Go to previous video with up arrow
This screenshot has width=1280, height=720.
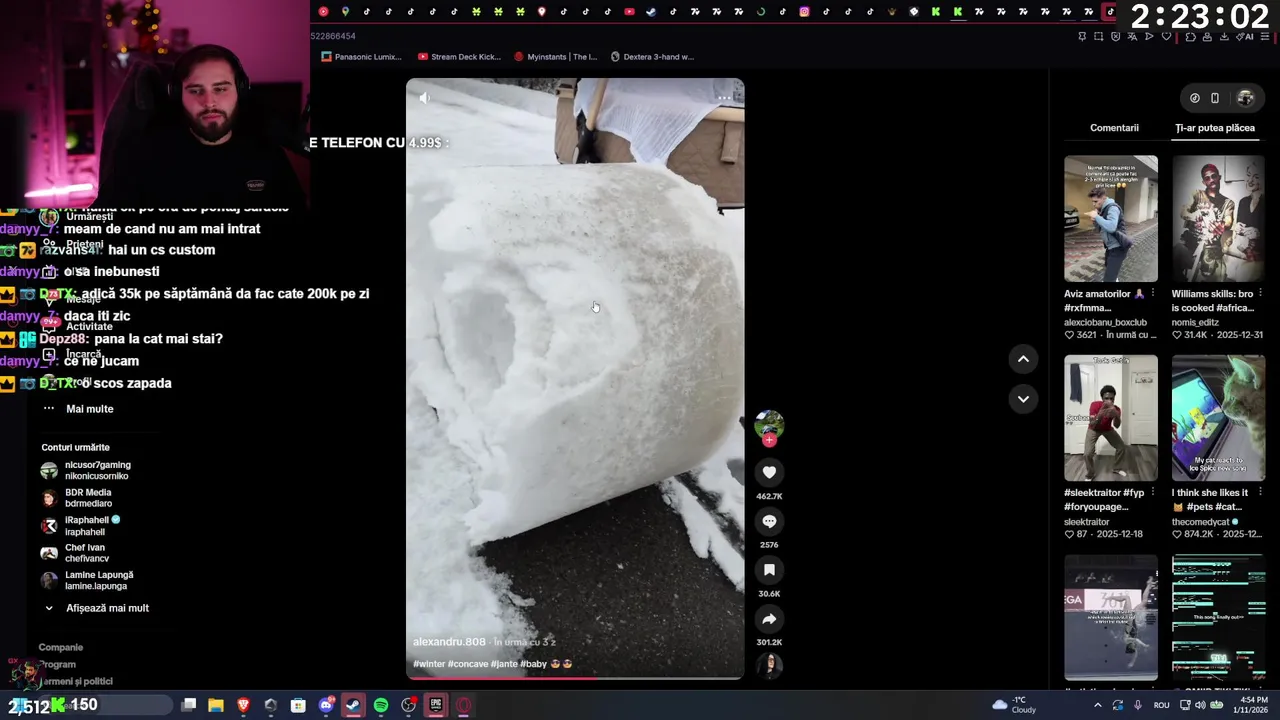(1023, 359)
